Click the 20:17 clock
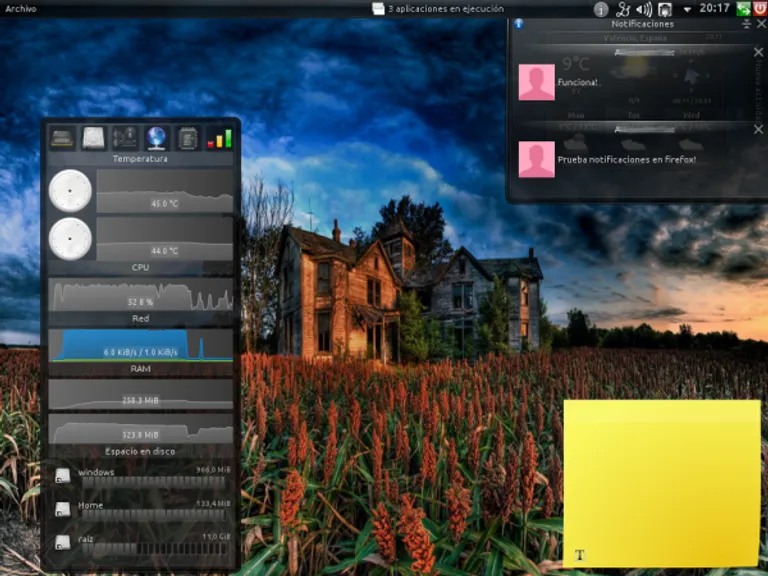This screenshot has height=576, width=768. [714, 8]
